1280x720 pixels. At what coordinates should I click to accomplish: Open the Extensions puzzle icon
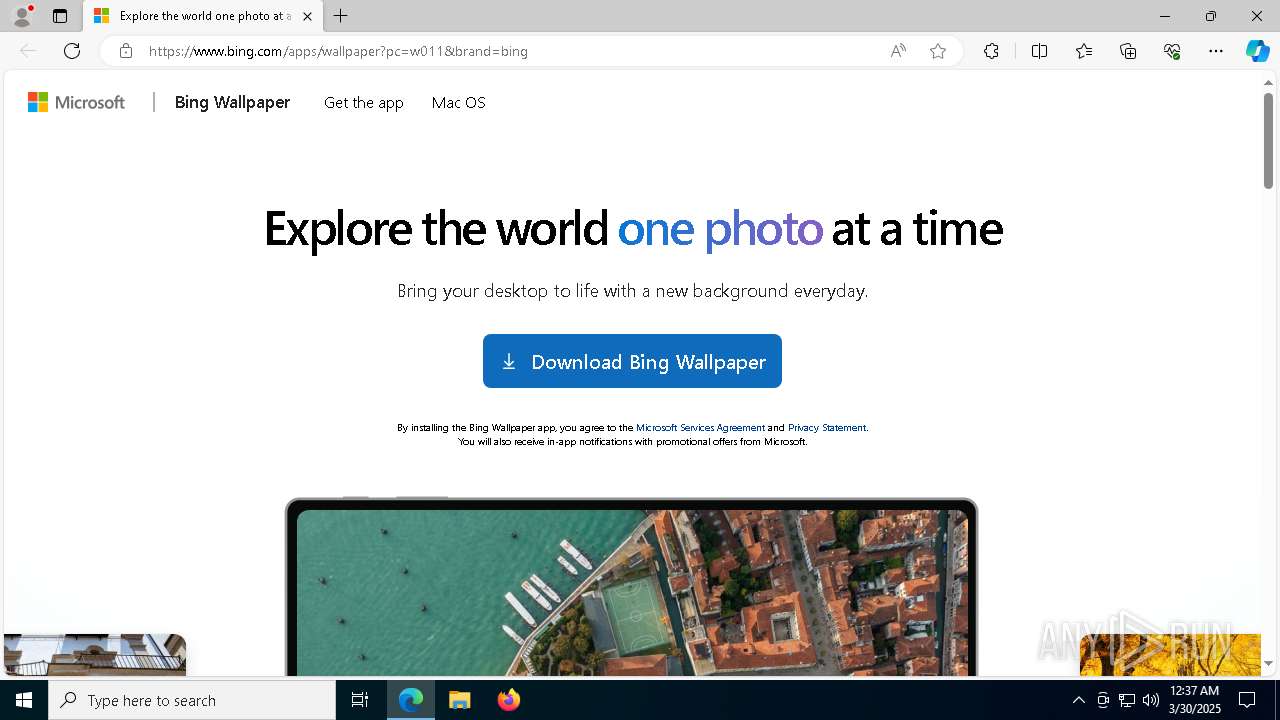click(991, 51)
